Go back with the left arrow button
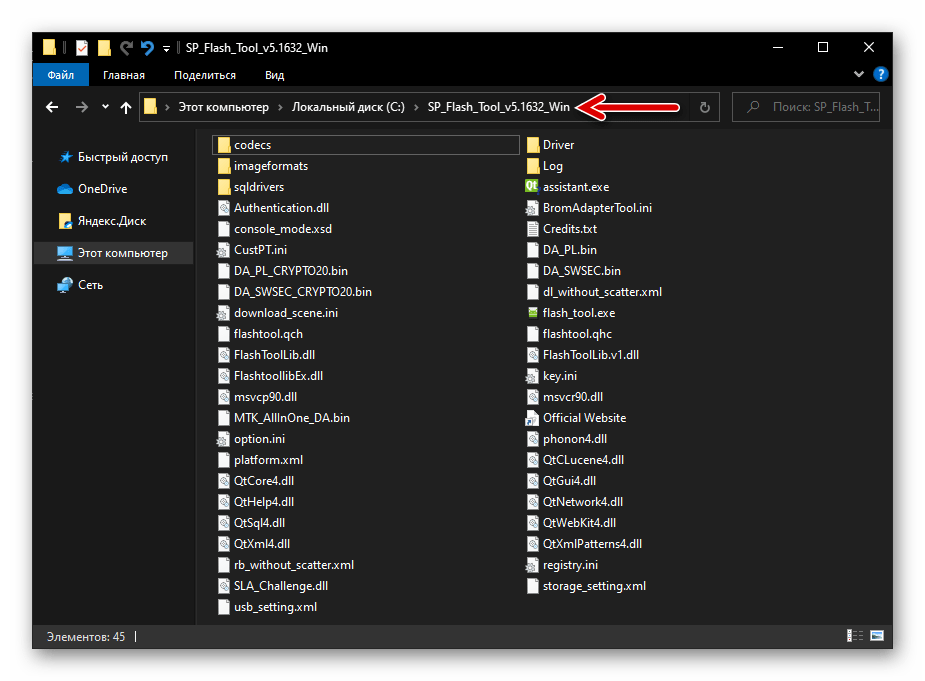The image size is (925, 681). [52, 107]
